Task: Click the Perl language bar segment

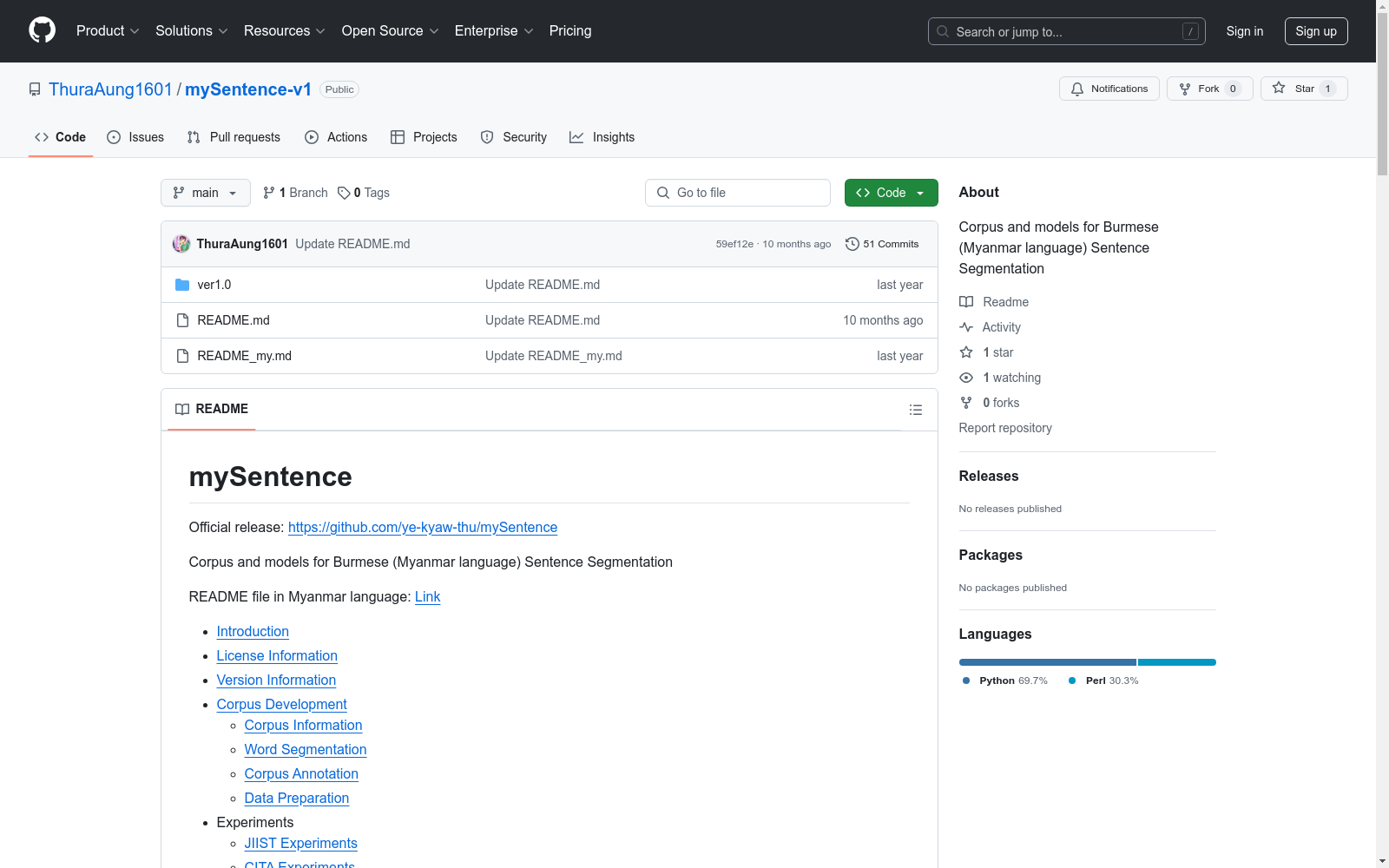Action: tap(1177, 662)
